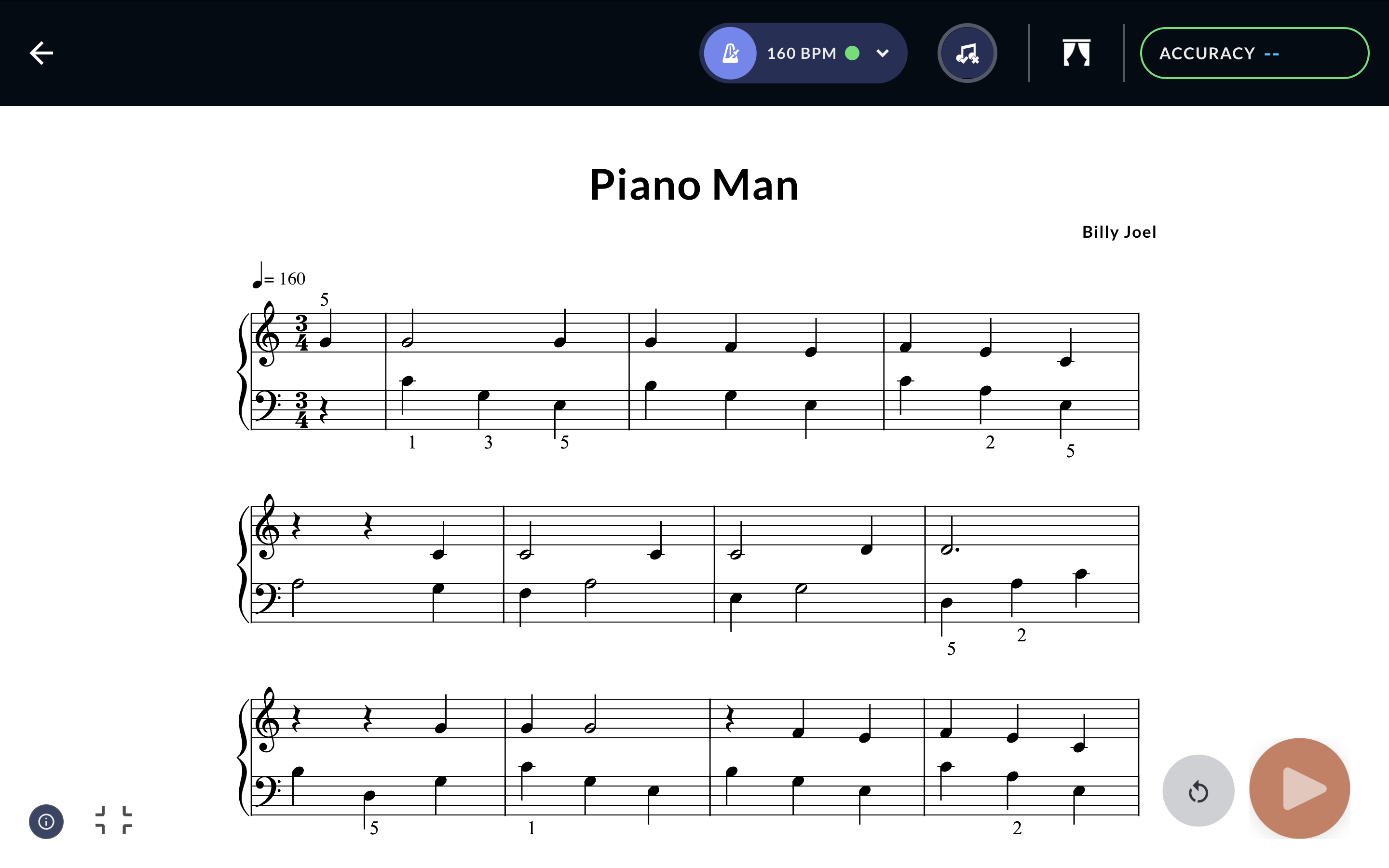Exit fullscreen using the collapse icon
The image size is (1389, 868).
click(114, 820)
